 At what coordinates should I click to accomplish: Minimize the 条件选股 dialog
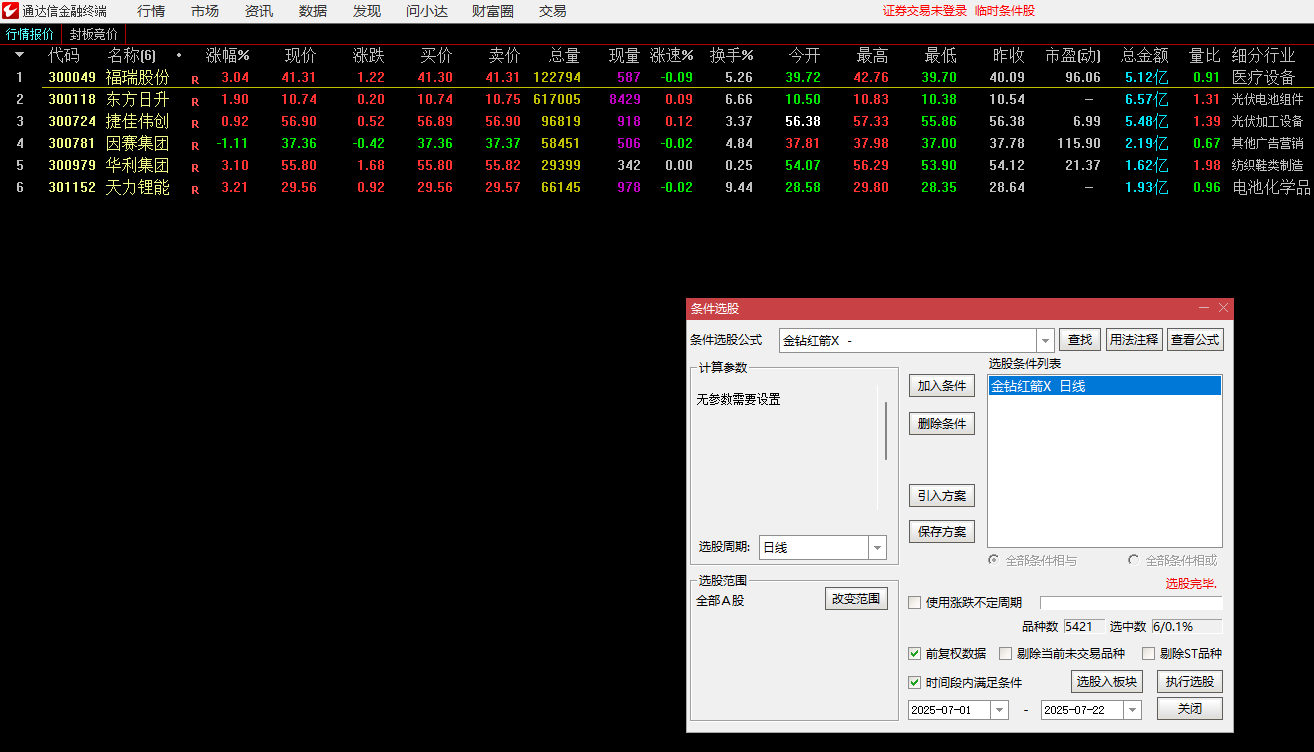(x=1203, y=308)
